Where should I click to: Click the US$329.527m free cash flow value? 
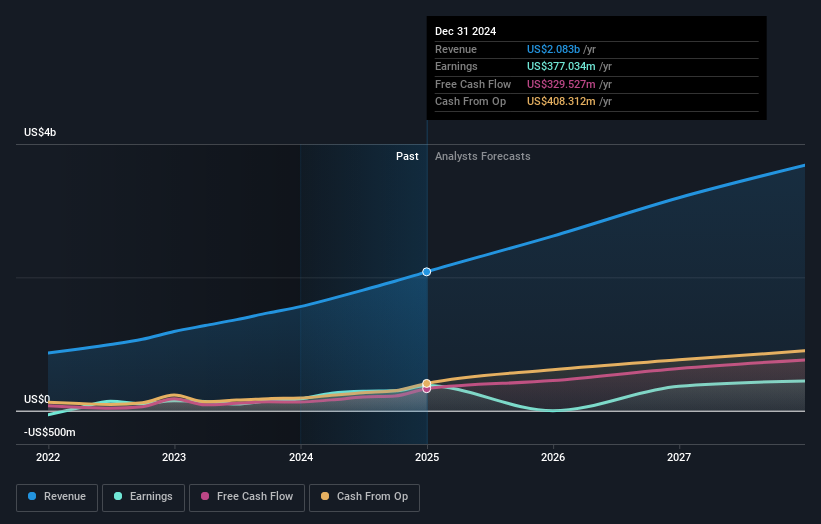tap(561, 84)
